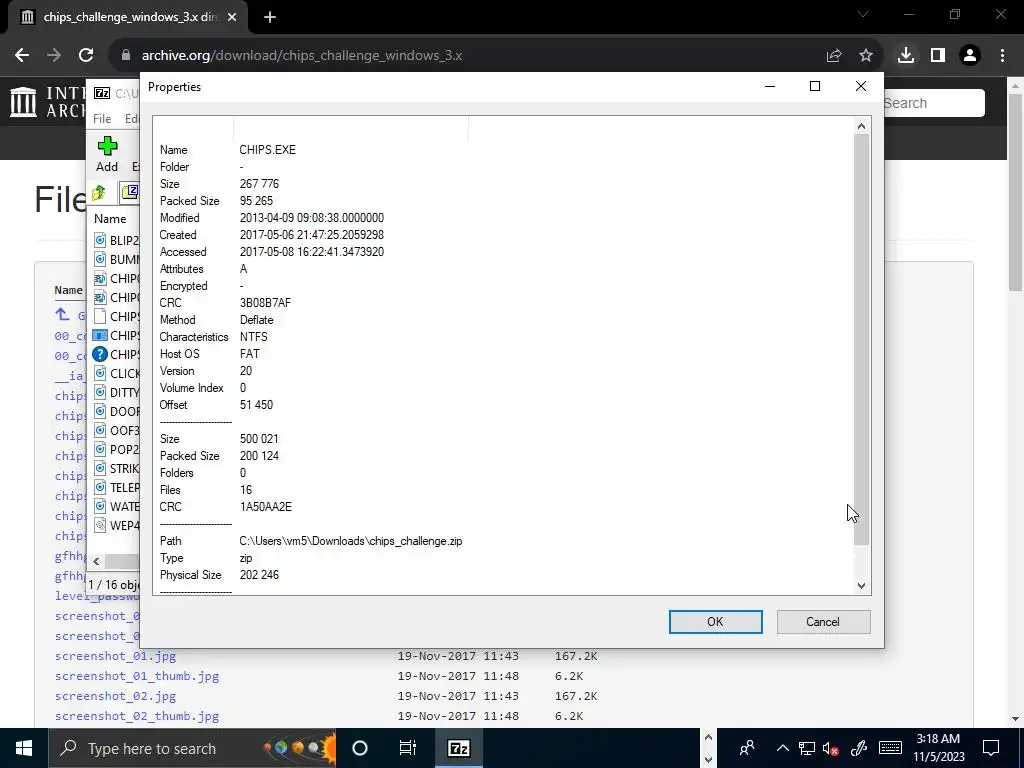The image size is (1024, 768).
Task: Select the WEP4 file icon in 7-Zip
Action: [x=100, y=525]
